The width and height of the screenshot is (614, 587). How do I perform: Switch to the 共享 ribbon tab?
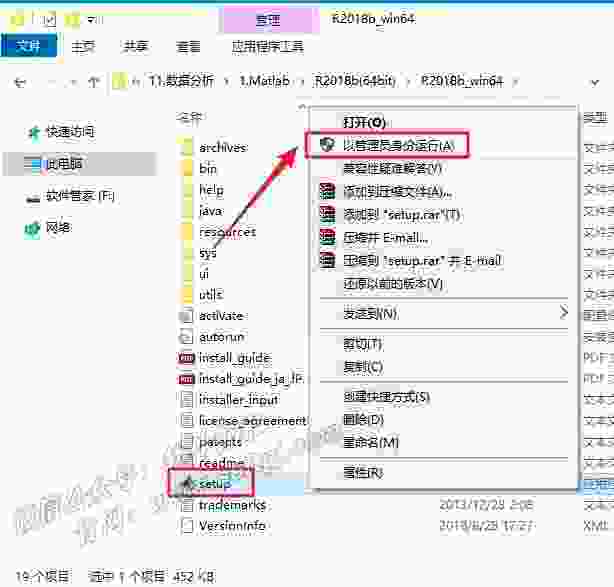(x=135, y=47)
